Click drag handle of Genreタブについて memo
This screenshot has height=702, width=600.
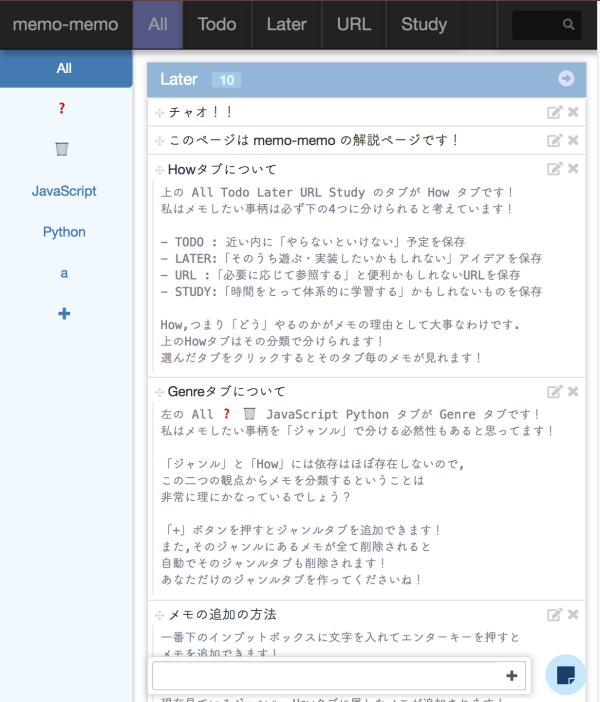pyautogui.click(x=159, y=393)
